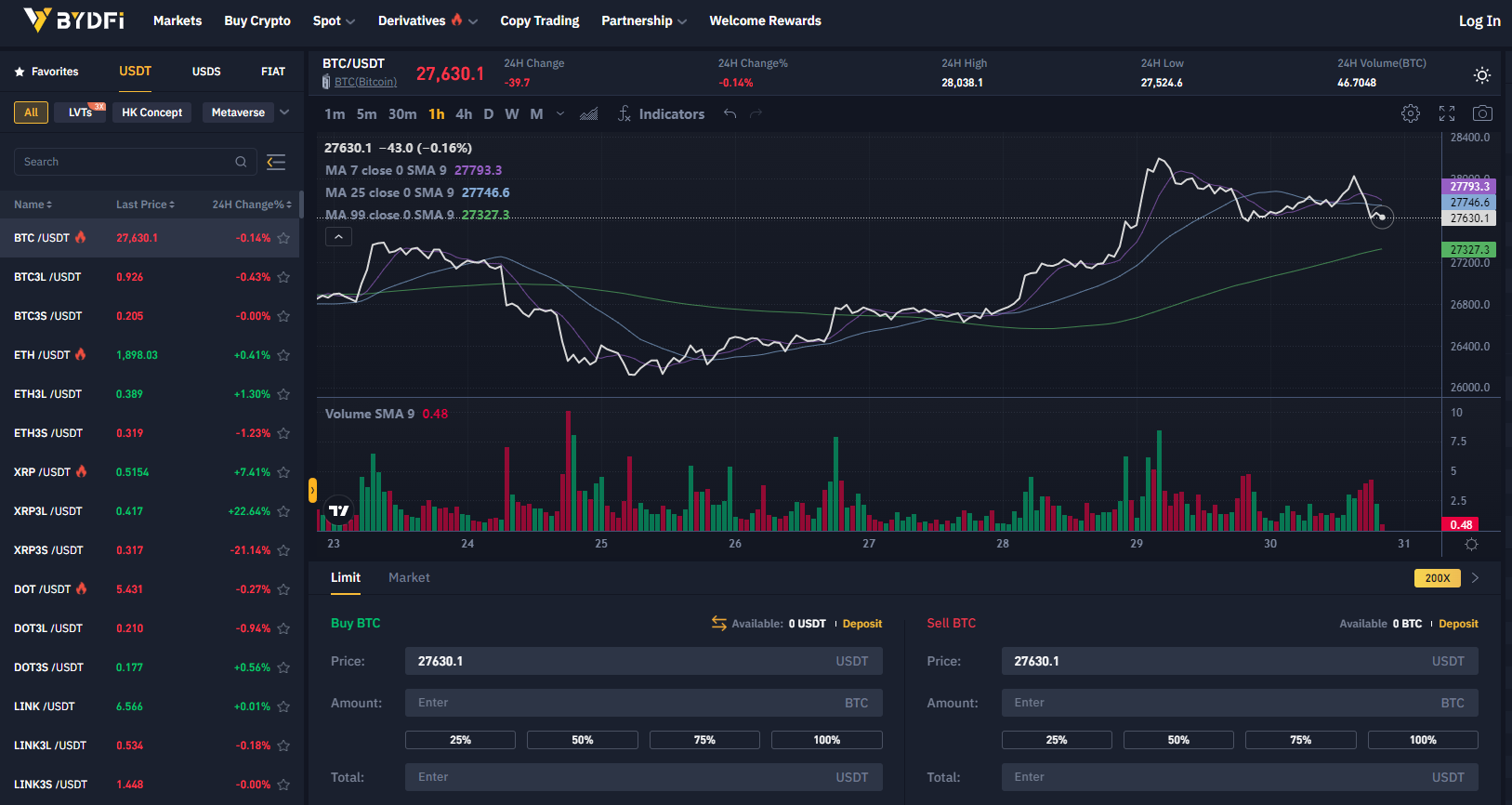Viewport: 1512px width, 805px height.
Task: Select the Limit order tab
Action: 346,577
